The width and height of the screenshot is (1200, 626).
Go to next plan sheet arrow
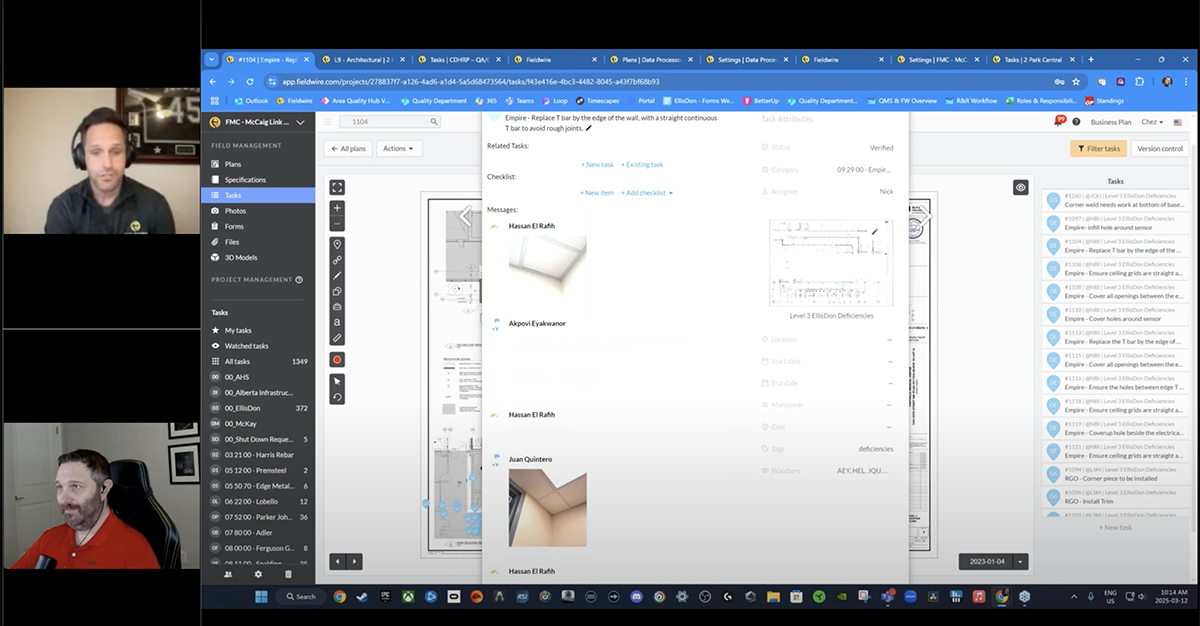[x=354, y=562]
